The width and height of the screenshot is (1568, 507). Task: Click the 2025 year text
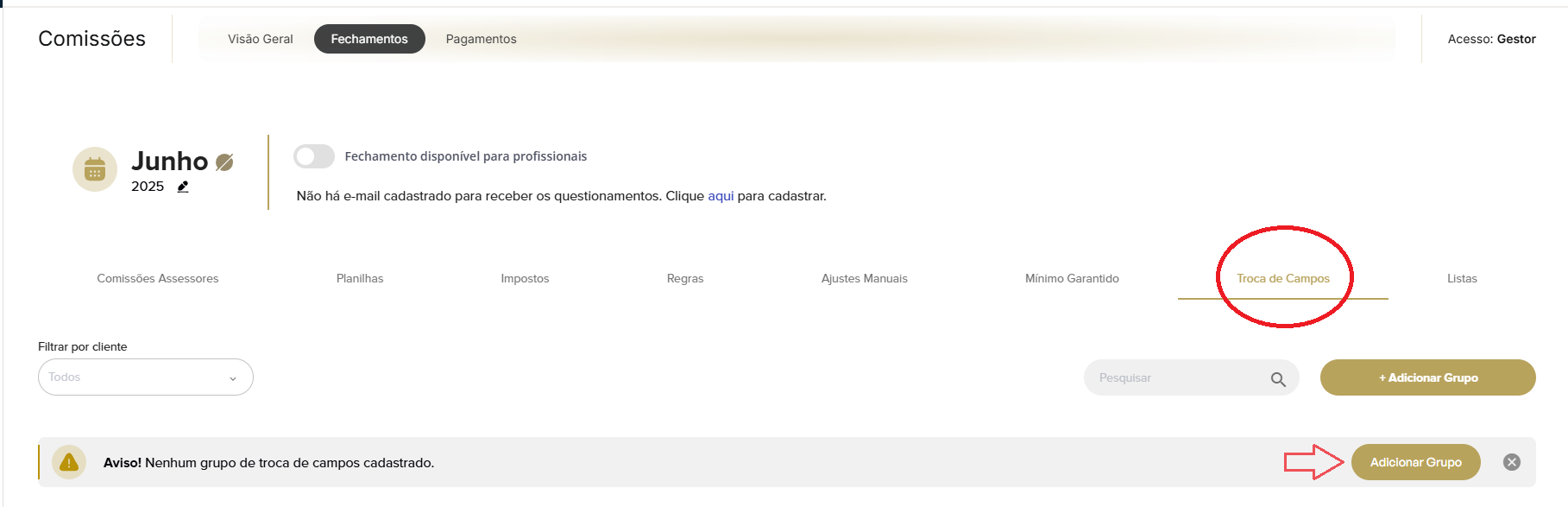[148, 187]
